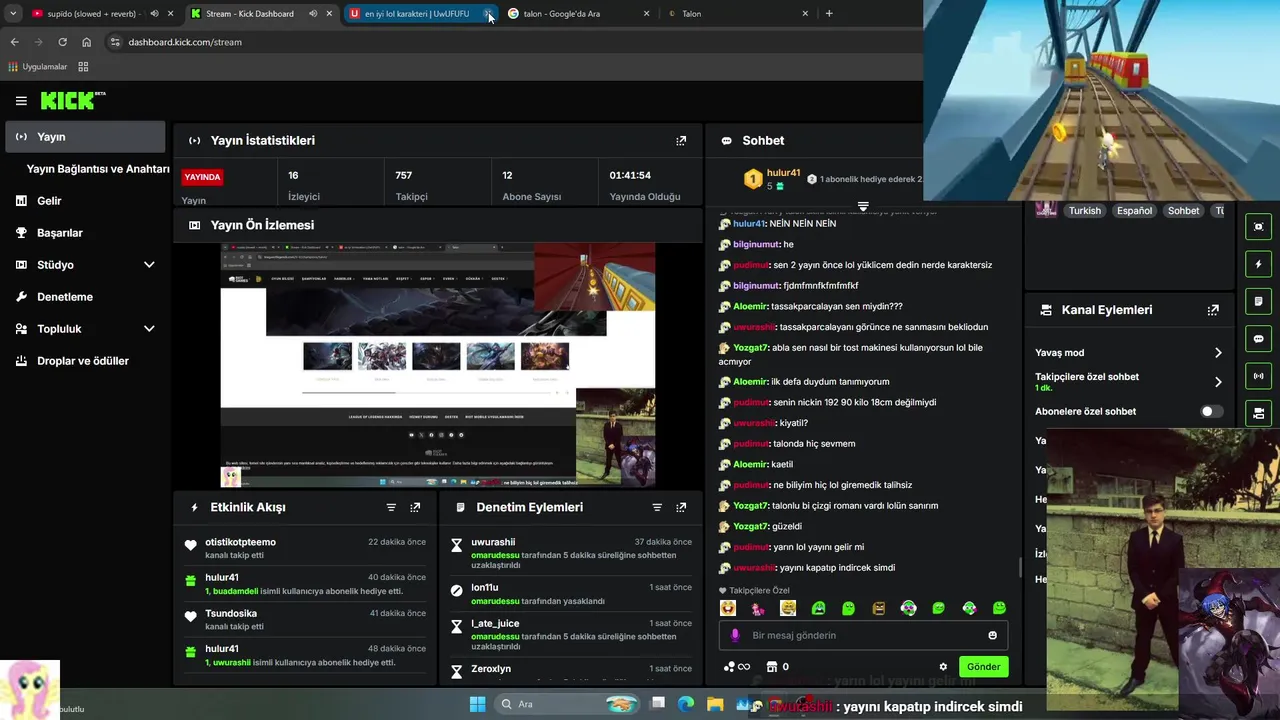The width and height of the screenshot is (1280, 720).
Task: Open File Explorer from taskbar
Action: [715, 704]
